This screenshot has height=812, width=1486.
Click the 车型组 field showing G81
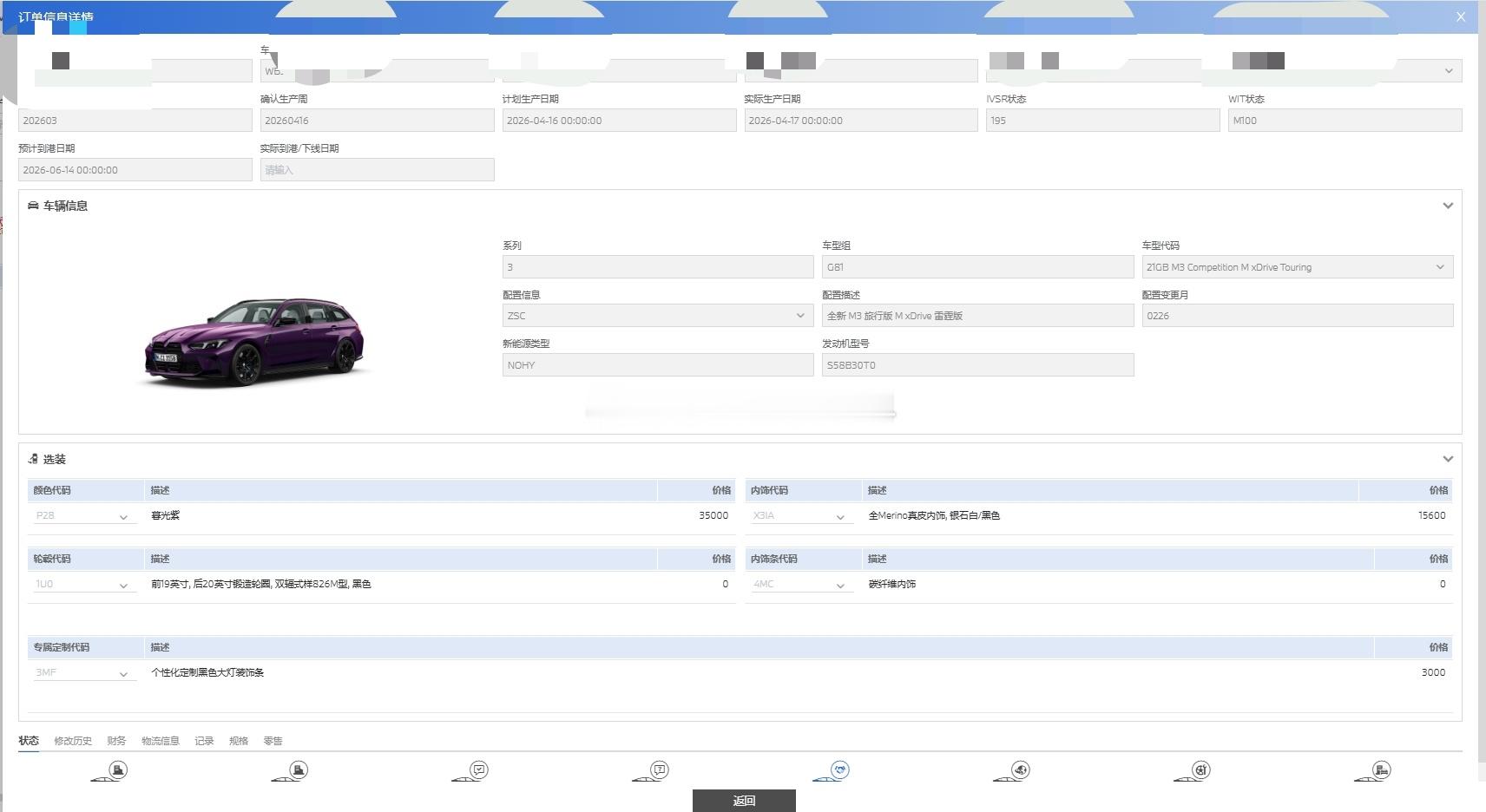[978, 267]
